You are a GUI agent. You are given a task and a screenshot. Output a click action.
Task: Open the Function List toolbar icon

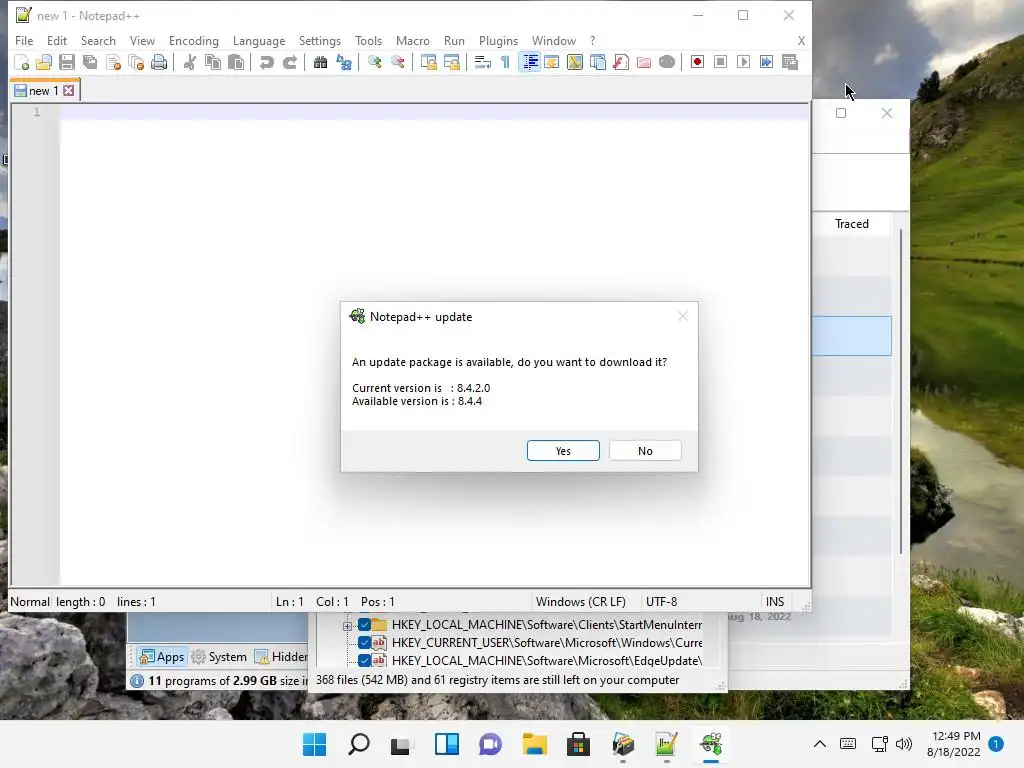coord(620,62)
